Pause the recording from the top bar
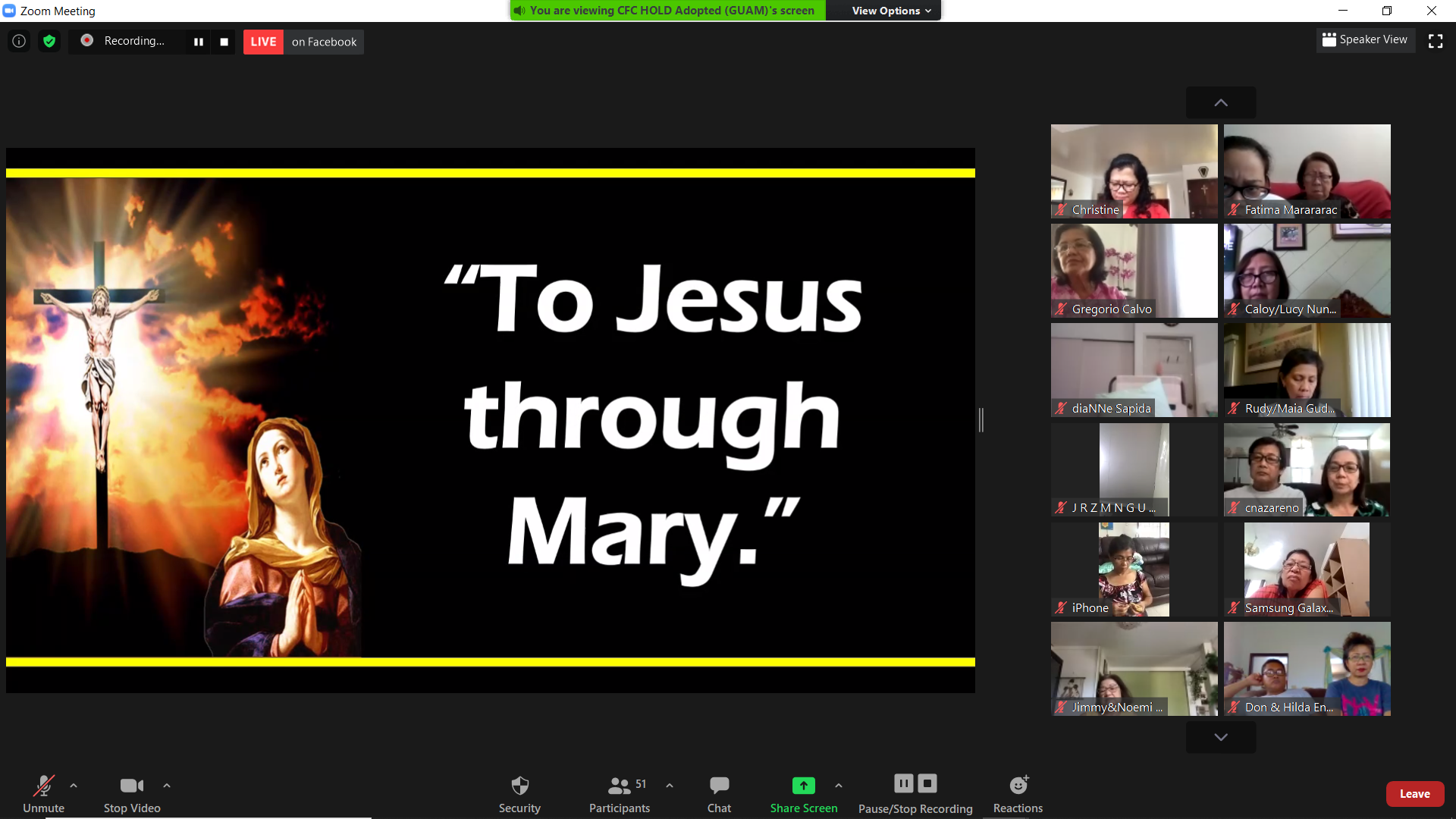 pos(199,42)
